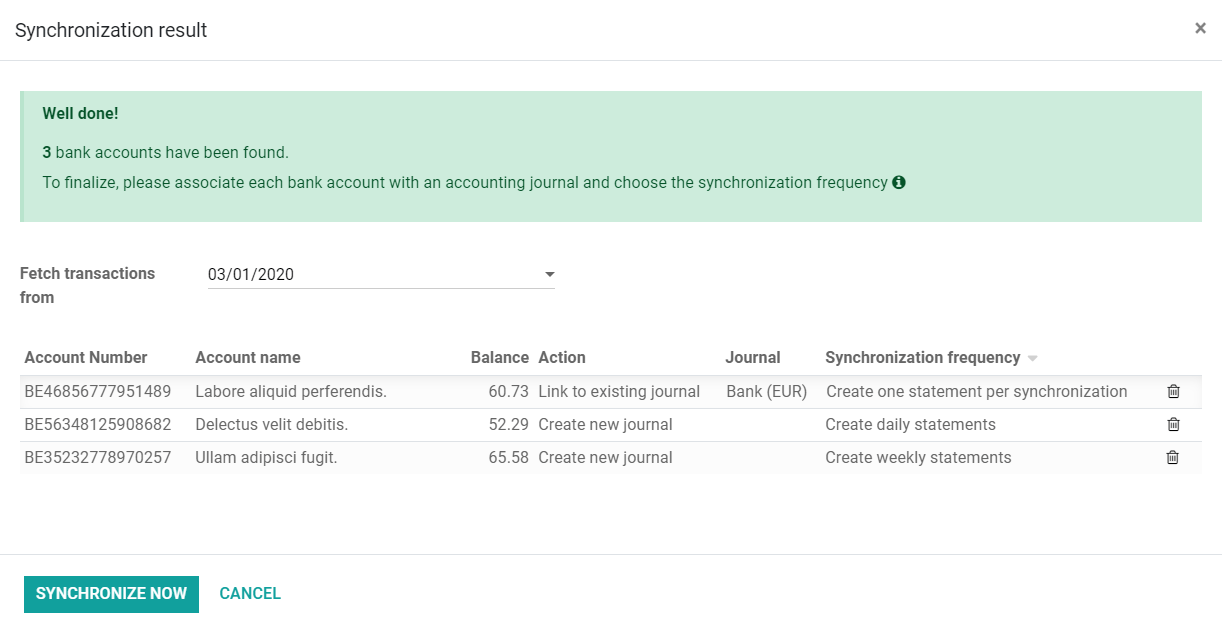This screenshot has width=1222, height=640.
Task: Sort by Account name column header
Action: (x=248, y=357)
